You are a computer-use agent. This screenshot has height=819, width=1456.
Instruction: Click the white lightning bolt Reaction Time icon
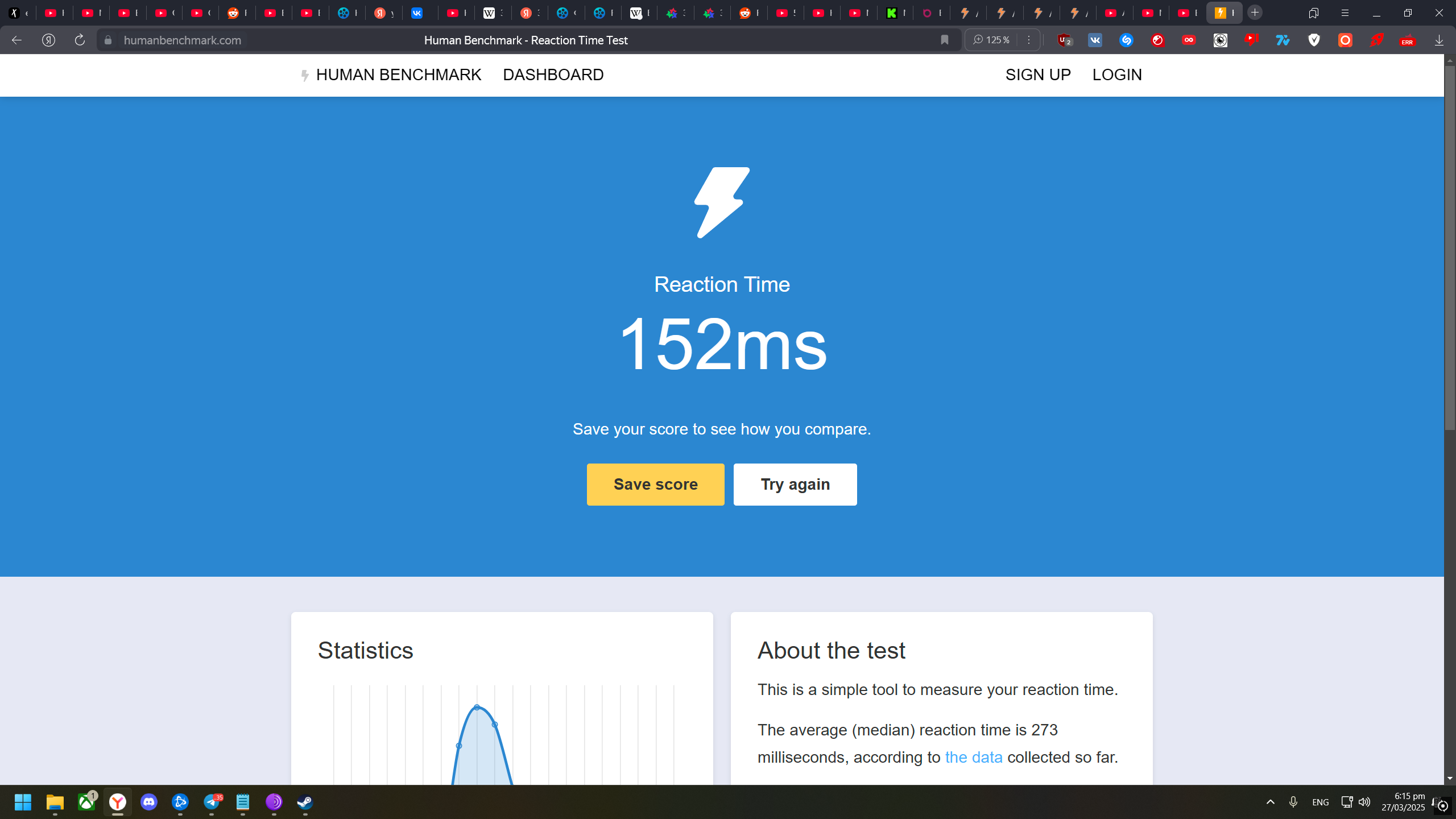(x=722, y=202)
